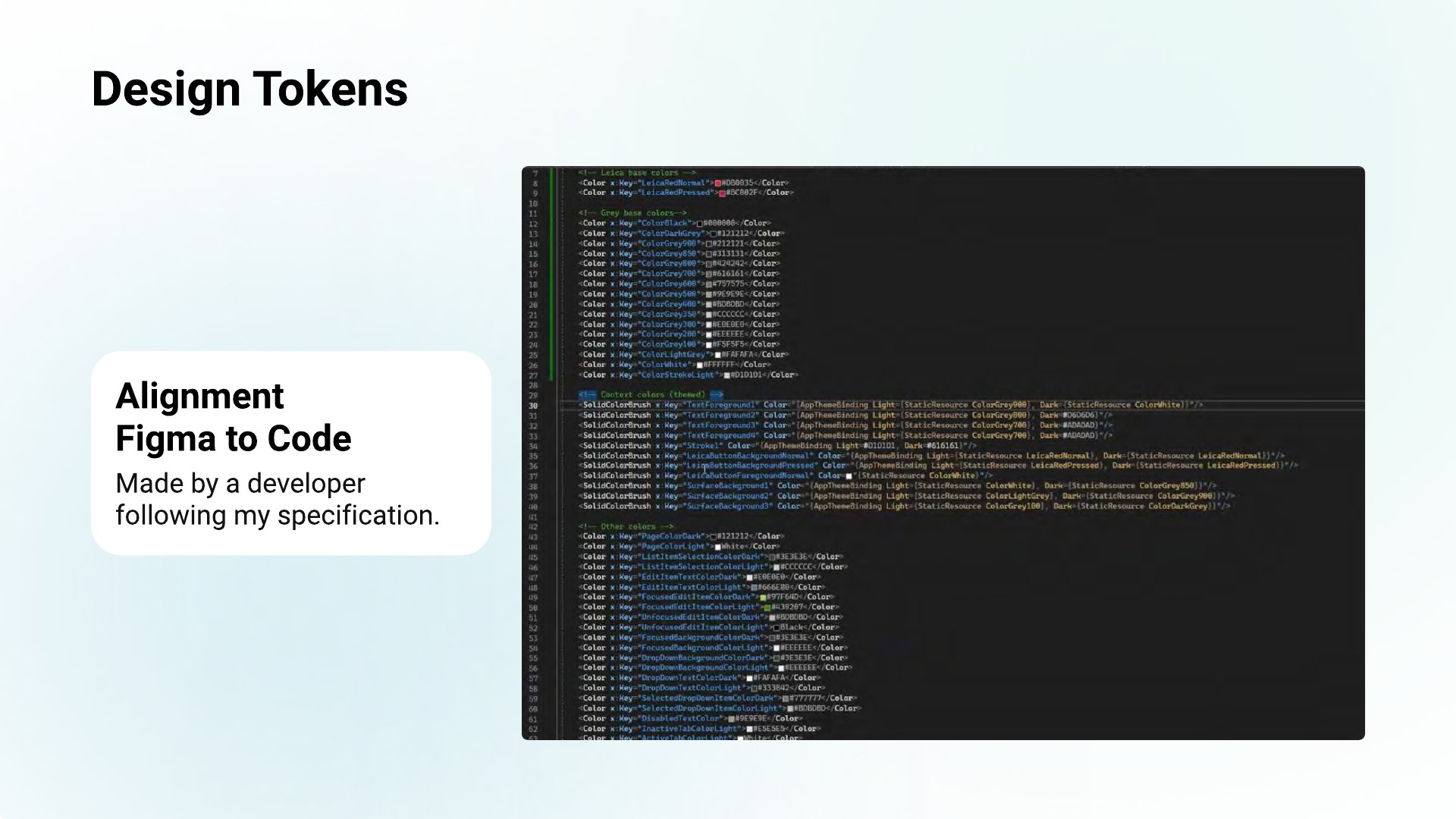Click line number 30 in the gutter

(x=533, y=406)
